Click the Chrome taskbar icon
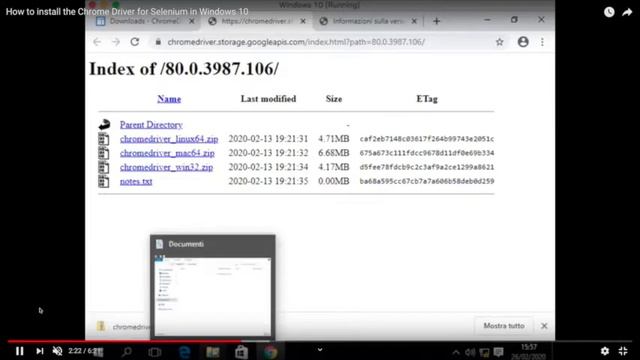 pos(270,351)
